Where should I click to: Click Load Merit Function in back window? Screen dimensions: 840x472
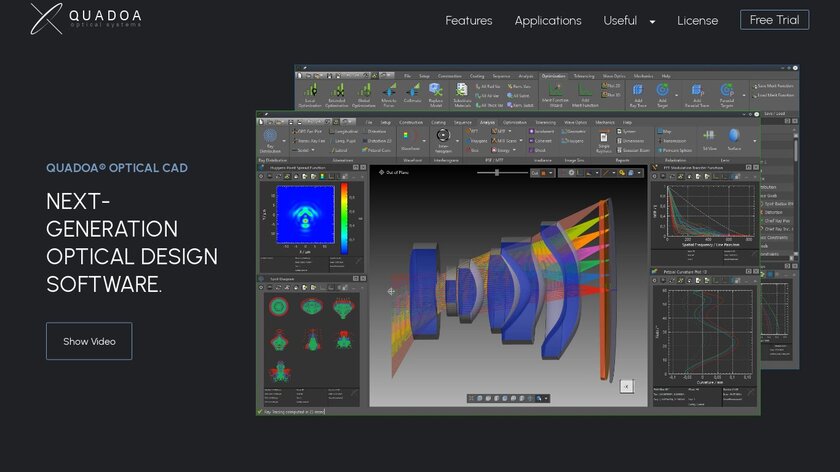[x=773, y=95]
